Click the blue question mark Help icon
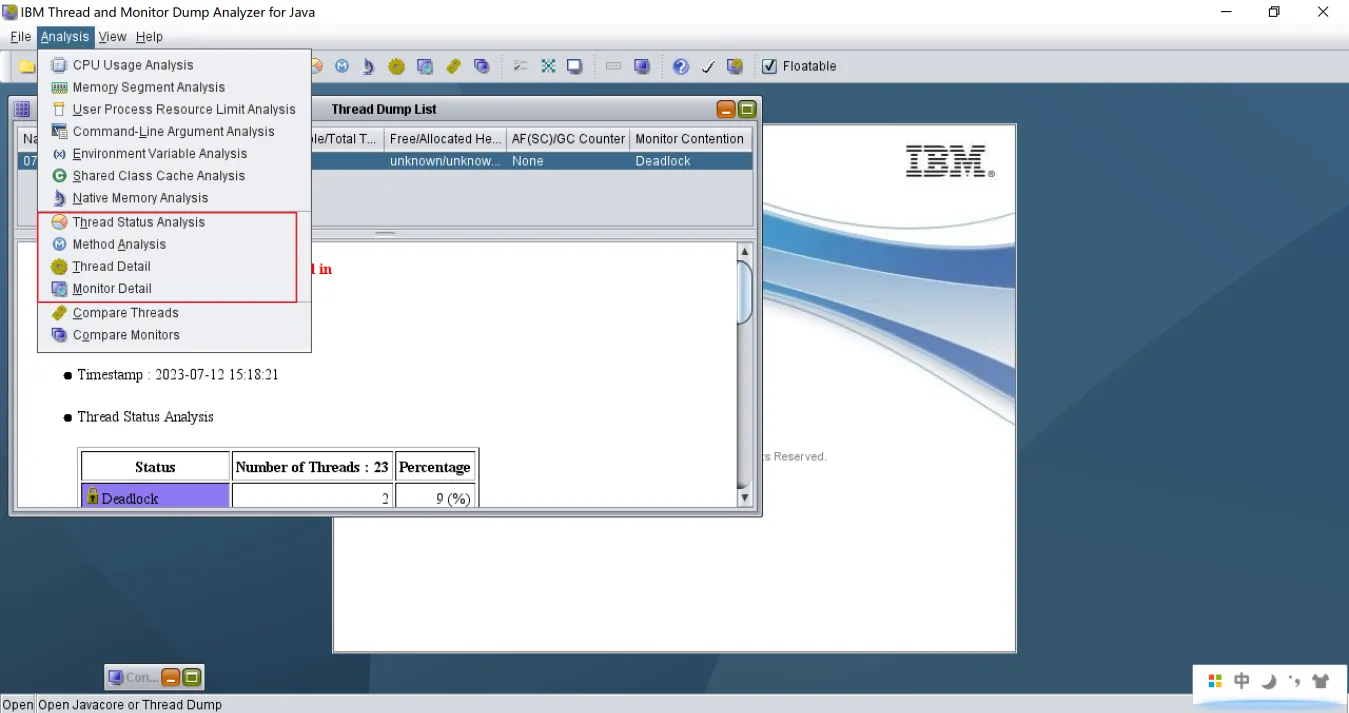The height and width of the screenshot is (713, 1349). [x=680, y=66]
